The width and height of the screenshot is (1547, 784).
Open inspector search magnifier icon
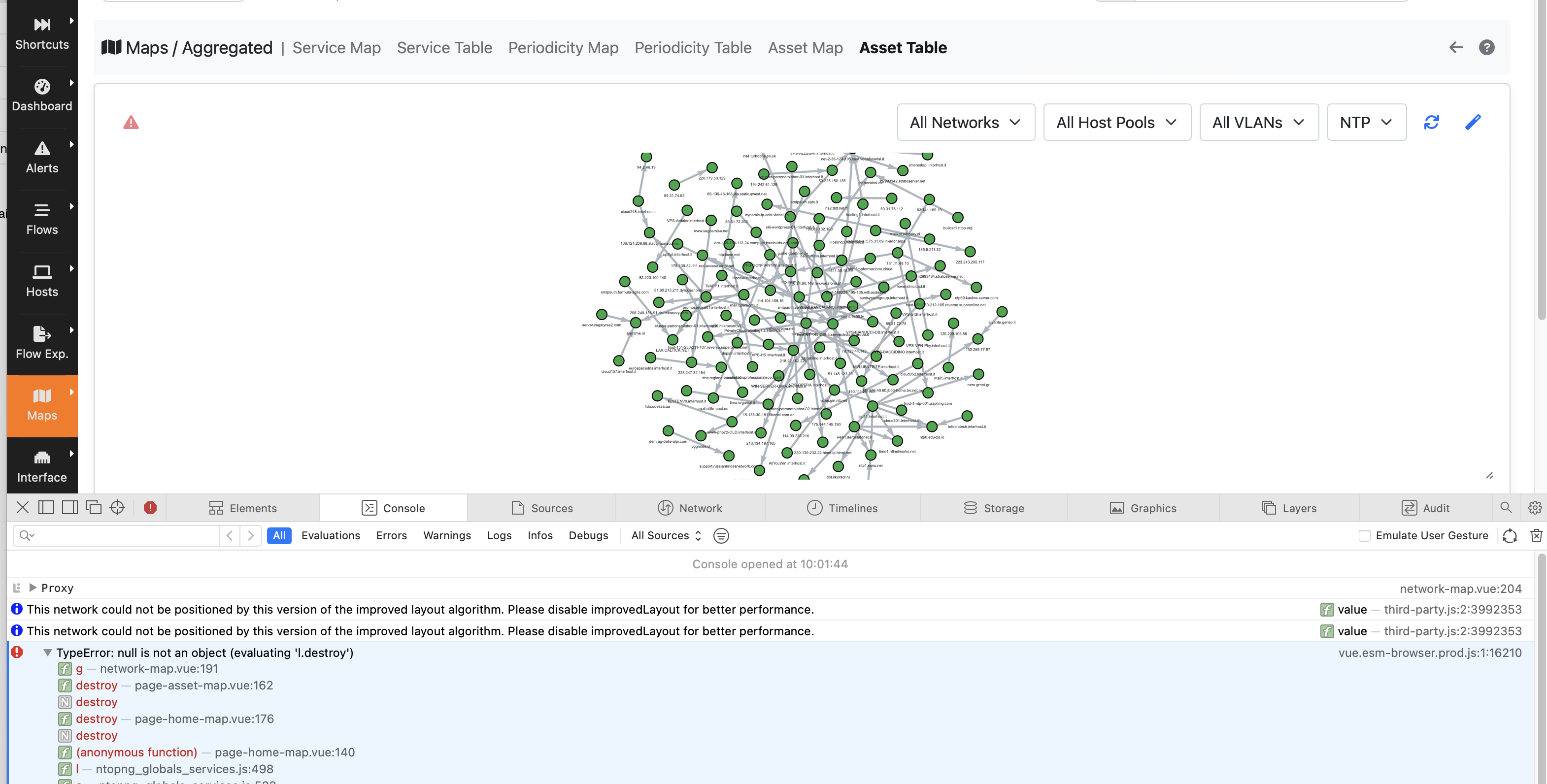(x=1506, y=507)
